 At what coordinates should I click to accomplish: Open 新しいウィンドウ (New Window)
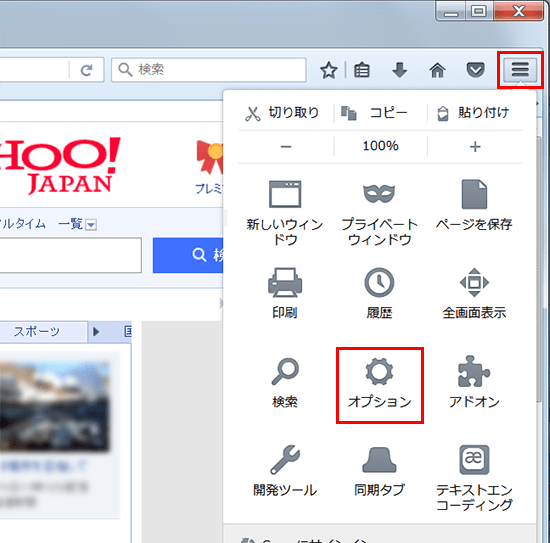tap(285, 212)
